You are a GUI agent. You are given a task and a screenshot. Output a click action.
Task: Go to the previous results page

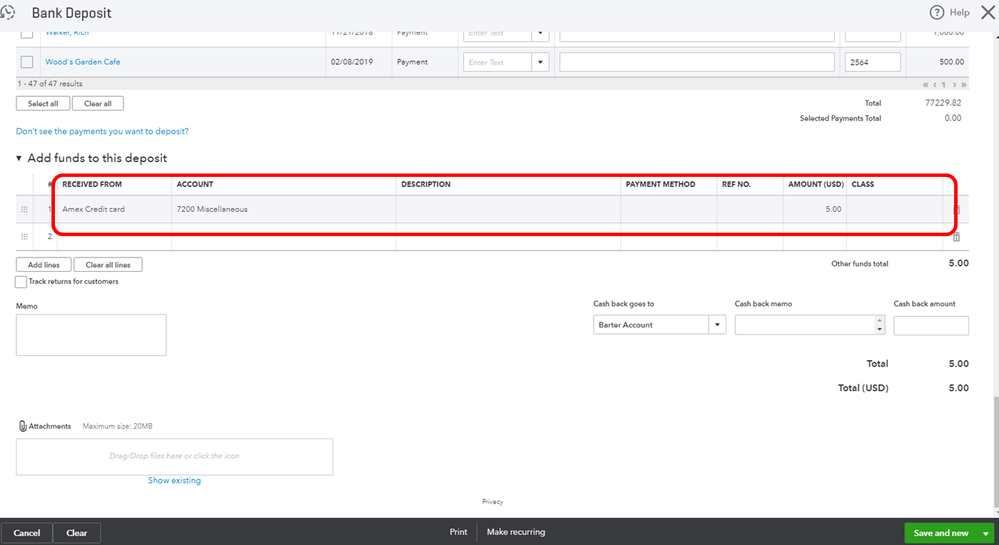(x=935, y=84)
